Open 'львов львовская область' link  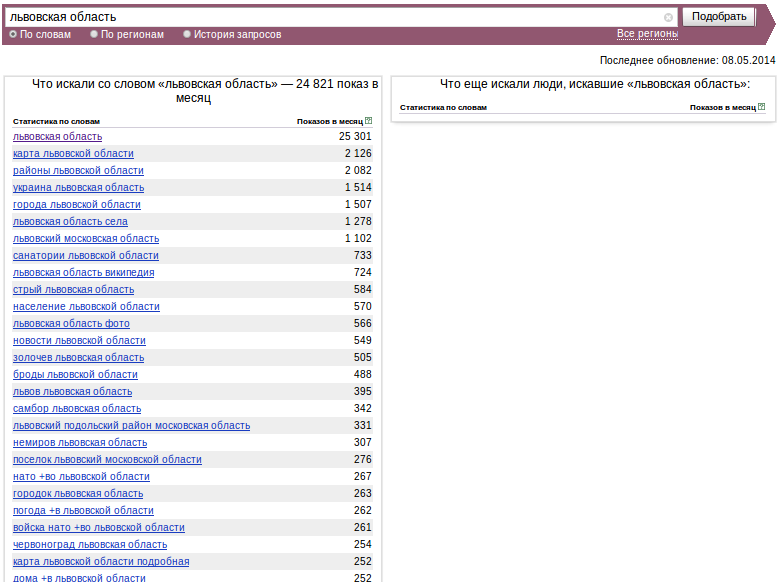[x=72, y=392]
